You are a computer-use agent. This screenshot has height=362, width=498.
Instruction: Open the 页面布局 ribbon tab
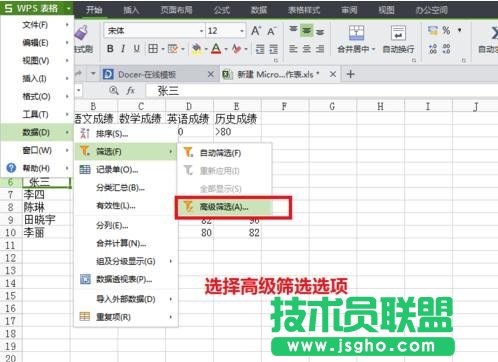click(x=176, y=10)
